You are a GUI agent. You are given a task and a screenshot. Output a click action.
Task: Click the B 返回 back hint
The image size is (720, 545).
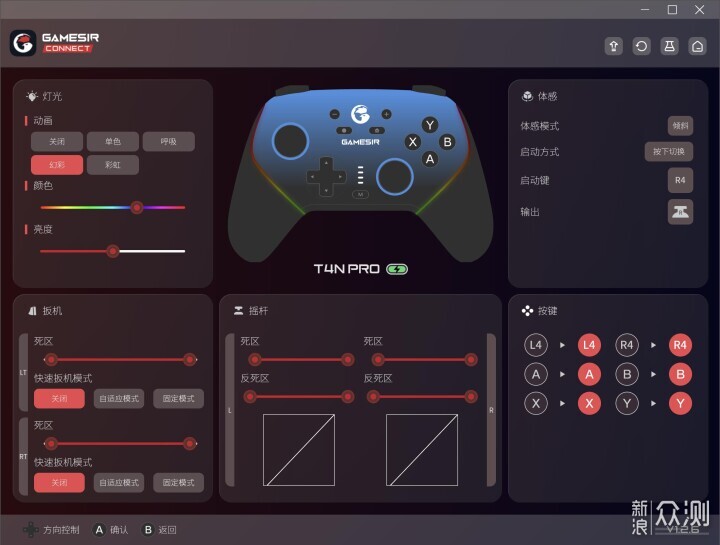[x=159, y=530]
